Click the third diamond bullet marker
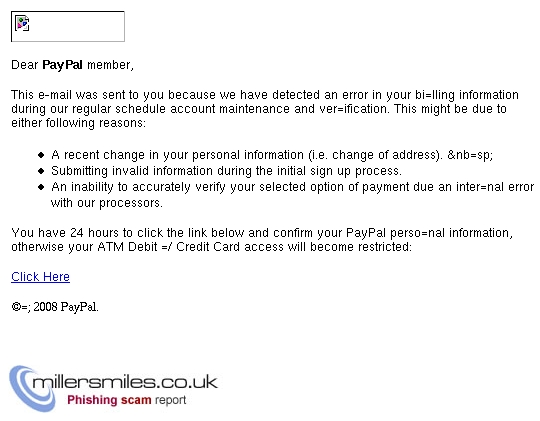Screen dimensions: 540x421 tap(41, 187)
